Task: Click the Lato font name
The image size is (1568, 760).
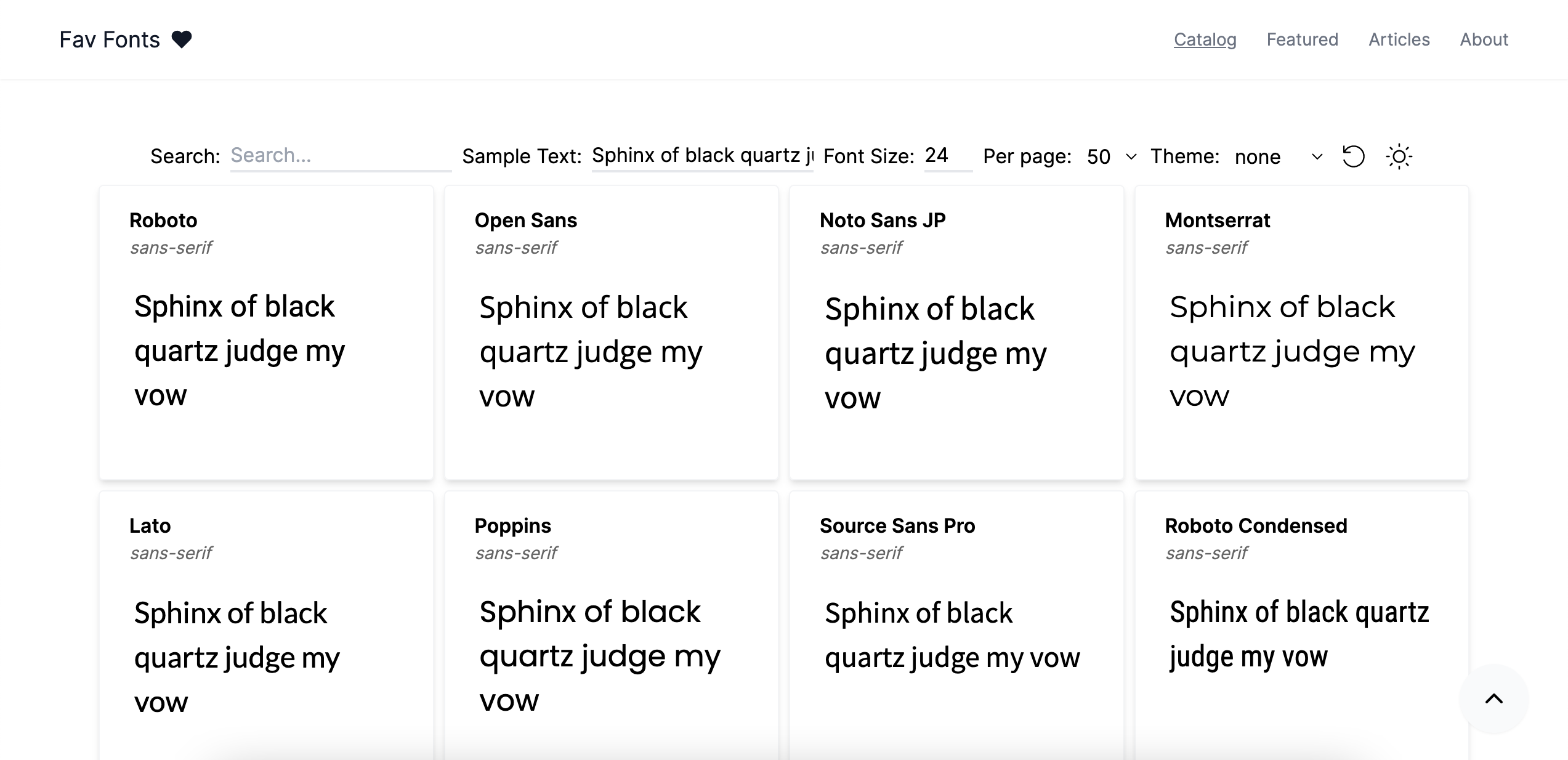Action: click(x=150, y=525)
